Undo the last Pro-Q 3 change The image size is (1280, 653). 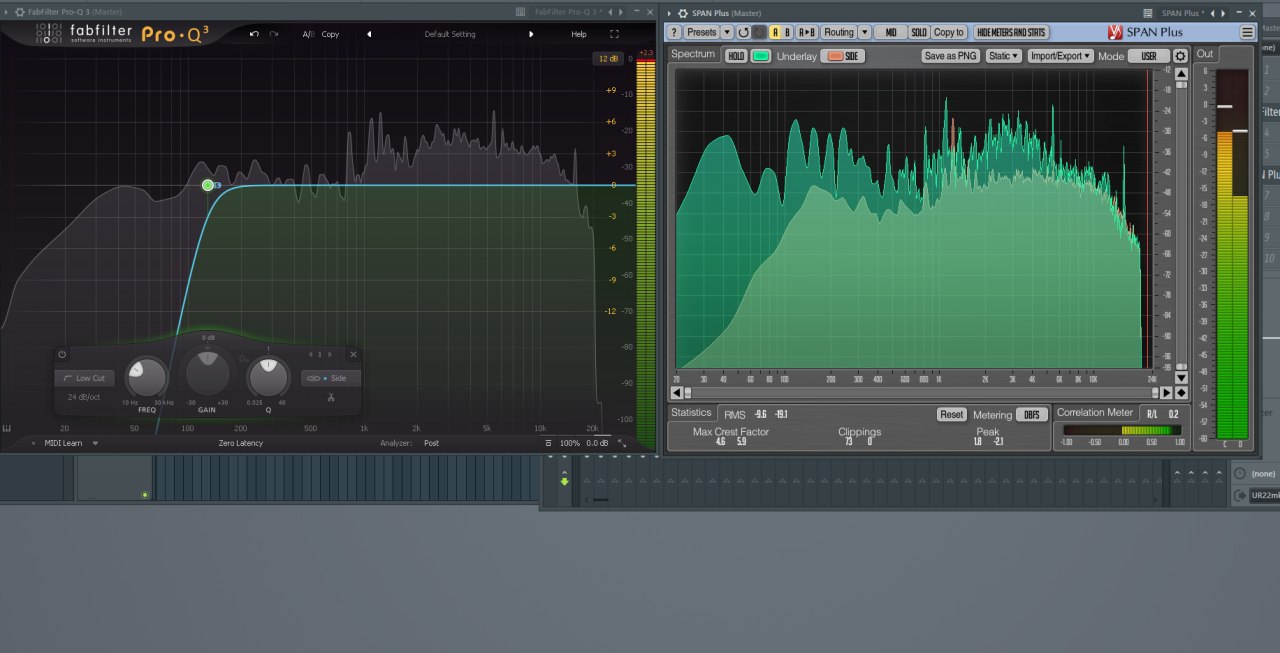point(254,34)
